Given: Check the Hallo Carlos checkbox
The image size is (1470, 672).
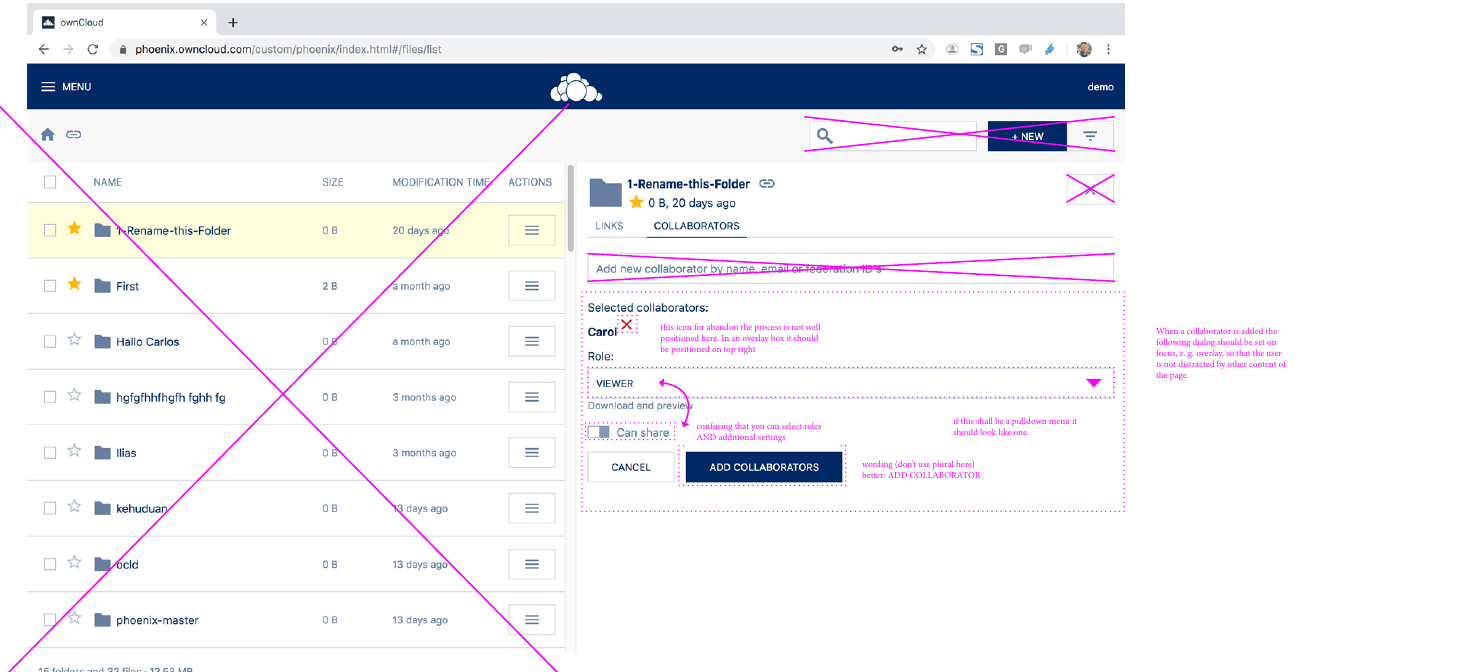Looking at the screenshot, I should [x=50, y=341].
